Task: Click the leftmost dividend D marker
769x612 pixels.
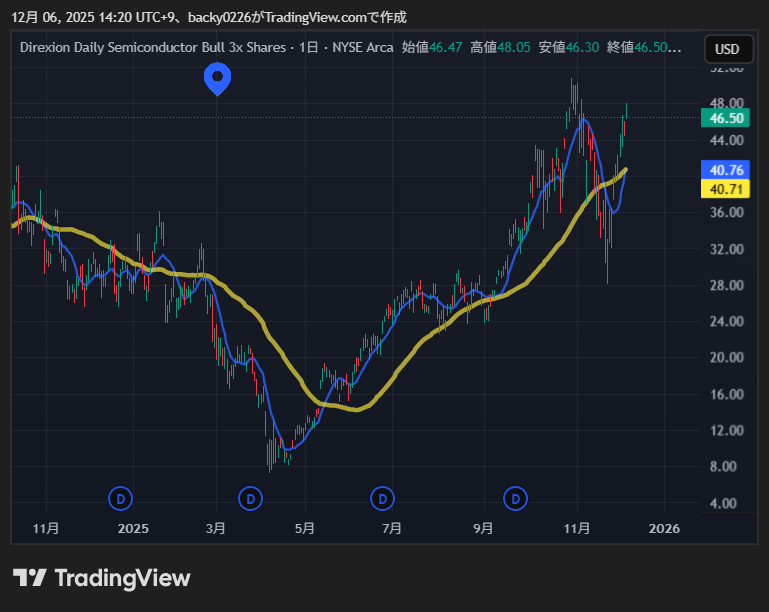Action: 121,497
